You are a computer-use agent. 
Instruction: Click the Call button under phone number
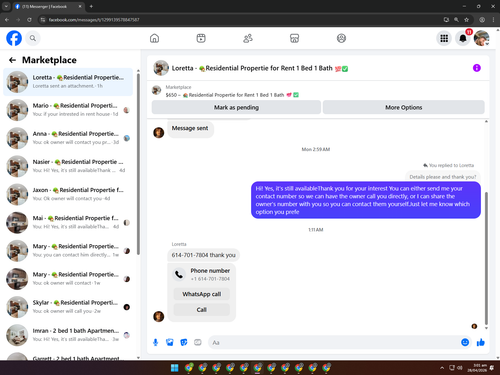click(x=202, y=310)
